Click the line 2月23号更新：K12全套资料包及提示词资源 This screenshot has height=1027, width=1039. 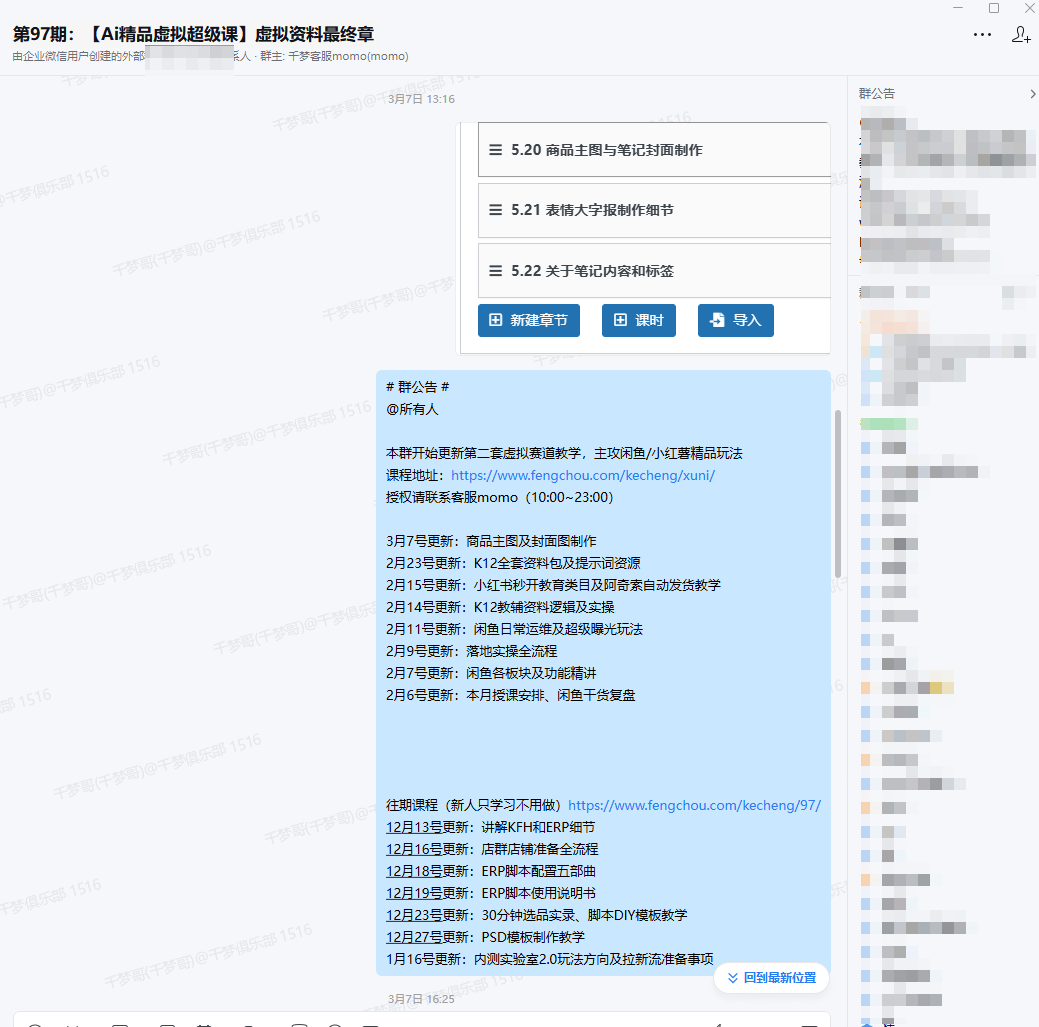point(514,563)
